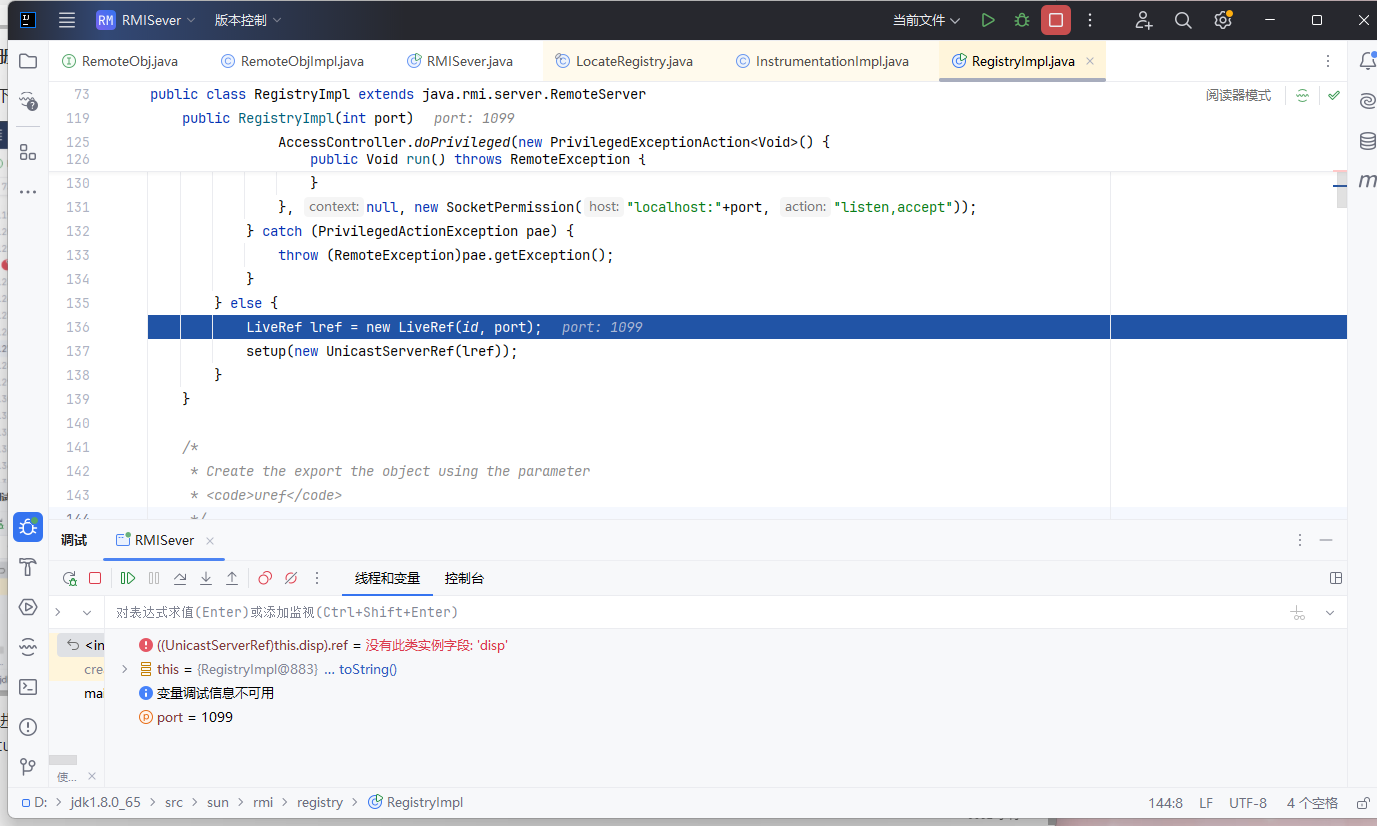Switch to the 控制台 console tab
The height and width of the screenshot is (826, 1377).
tap(464, 578)
